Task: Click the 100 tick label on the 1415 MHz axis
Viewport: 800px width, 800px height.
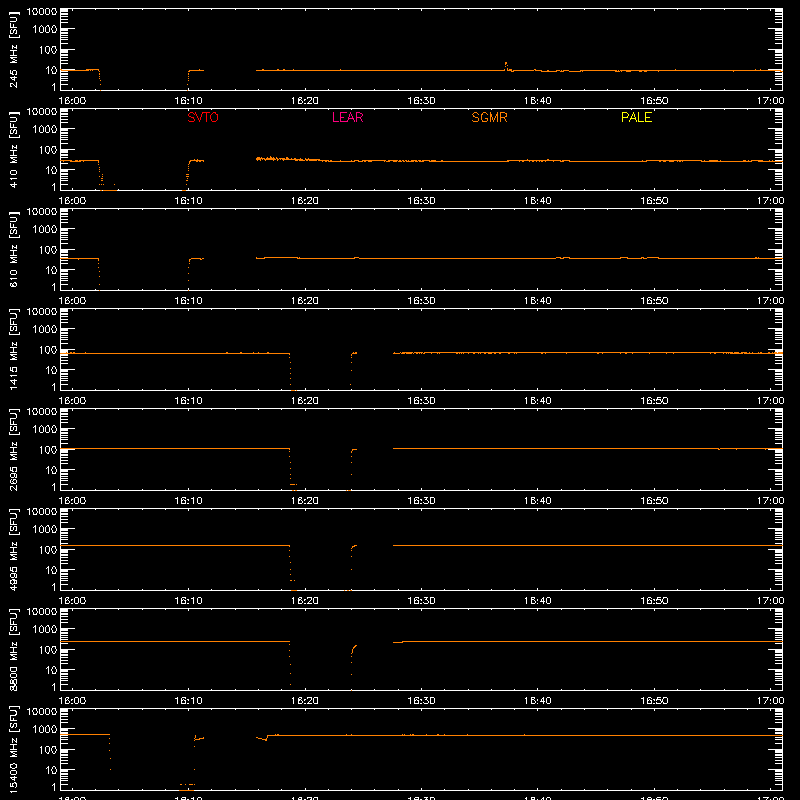Action: [x=48, y=349]
